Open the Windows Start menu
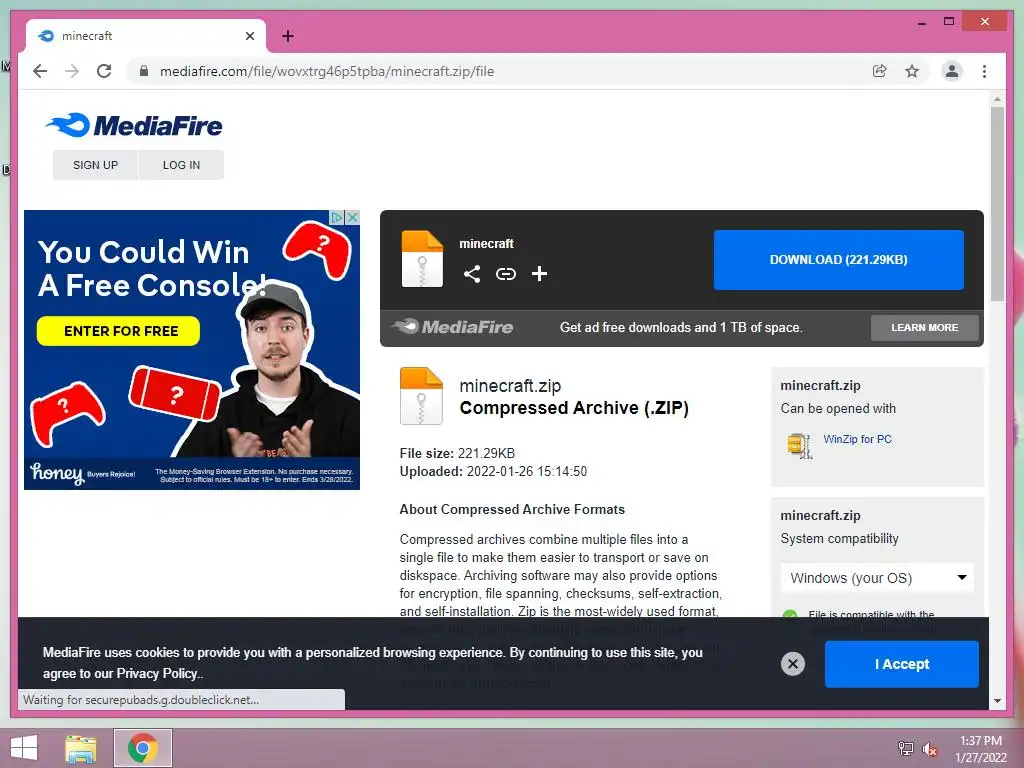 pos(24,748)
